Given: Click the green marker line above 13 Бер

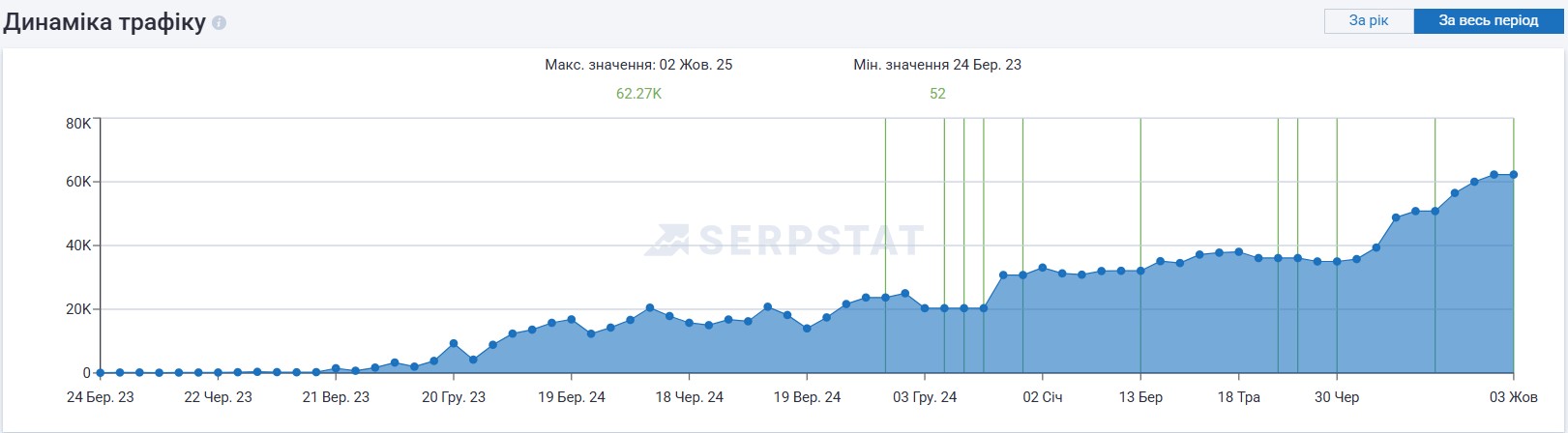Looking at the screenshot, I should (x=1140, y=193).
